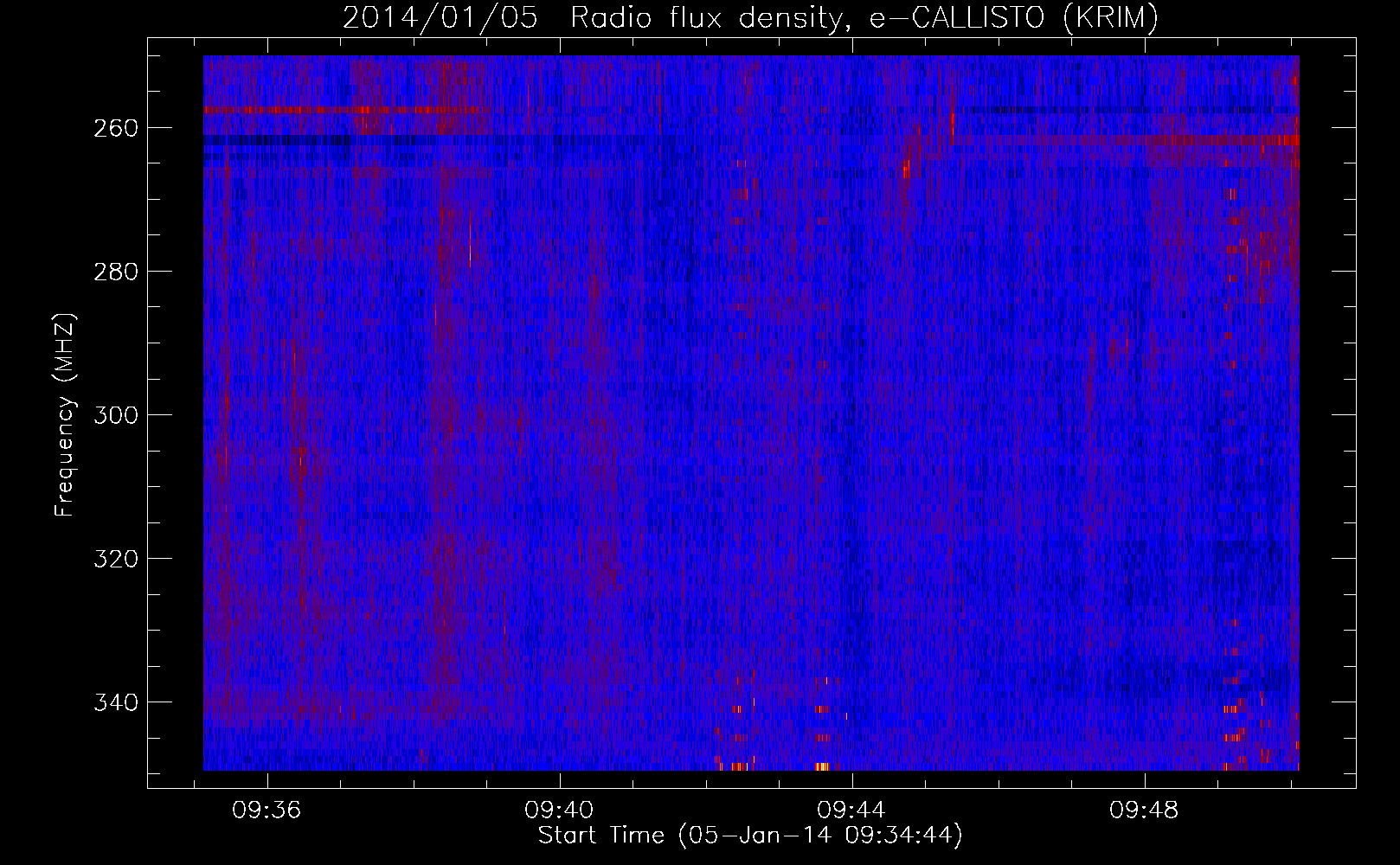Viewport: 1400px width, 865px height.
Task: Click the 260 frequency tick label
Action: (114, 128)
